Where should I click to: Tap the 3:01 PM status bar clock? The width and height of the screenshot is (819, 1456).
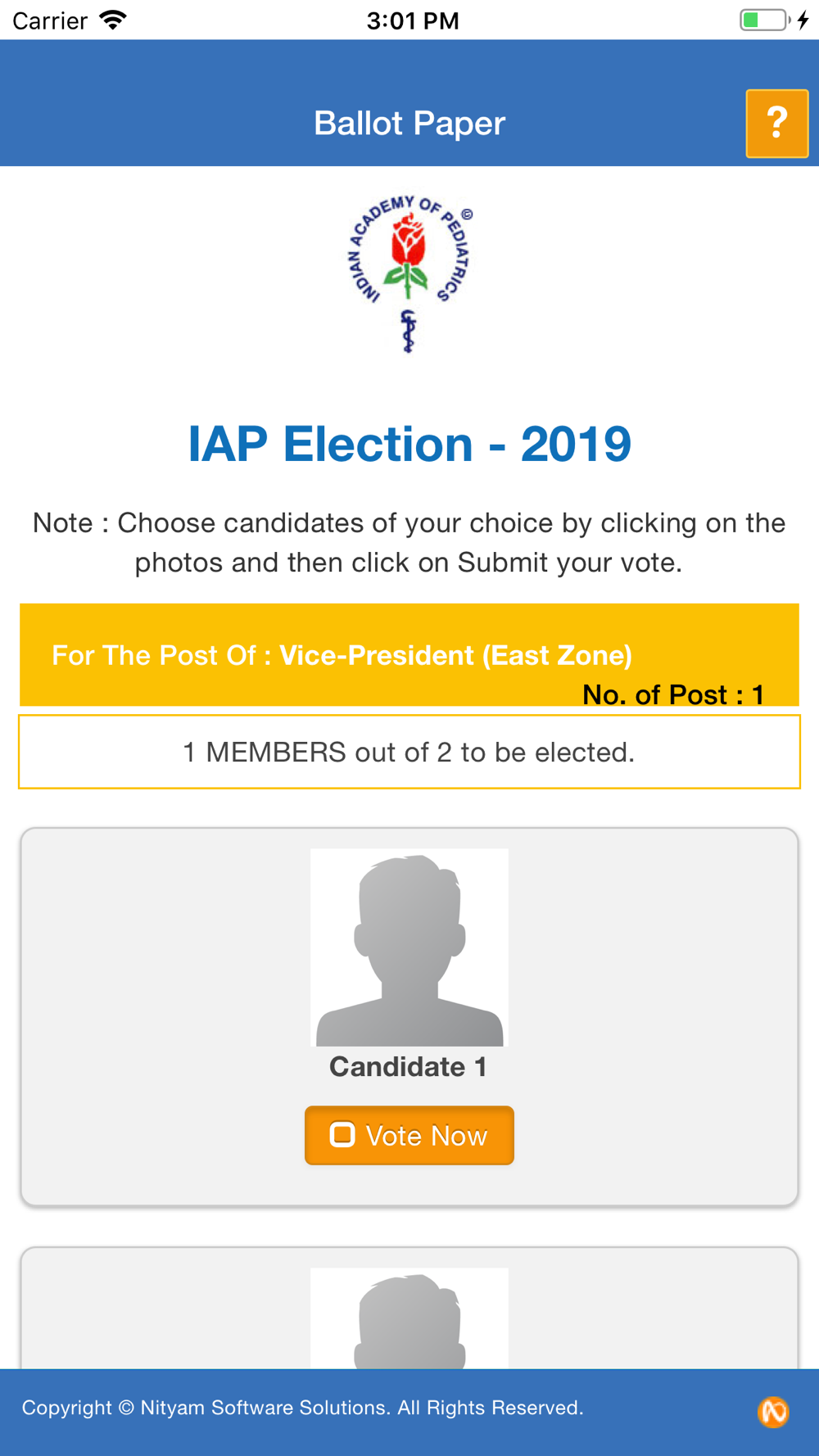(413, 20)
